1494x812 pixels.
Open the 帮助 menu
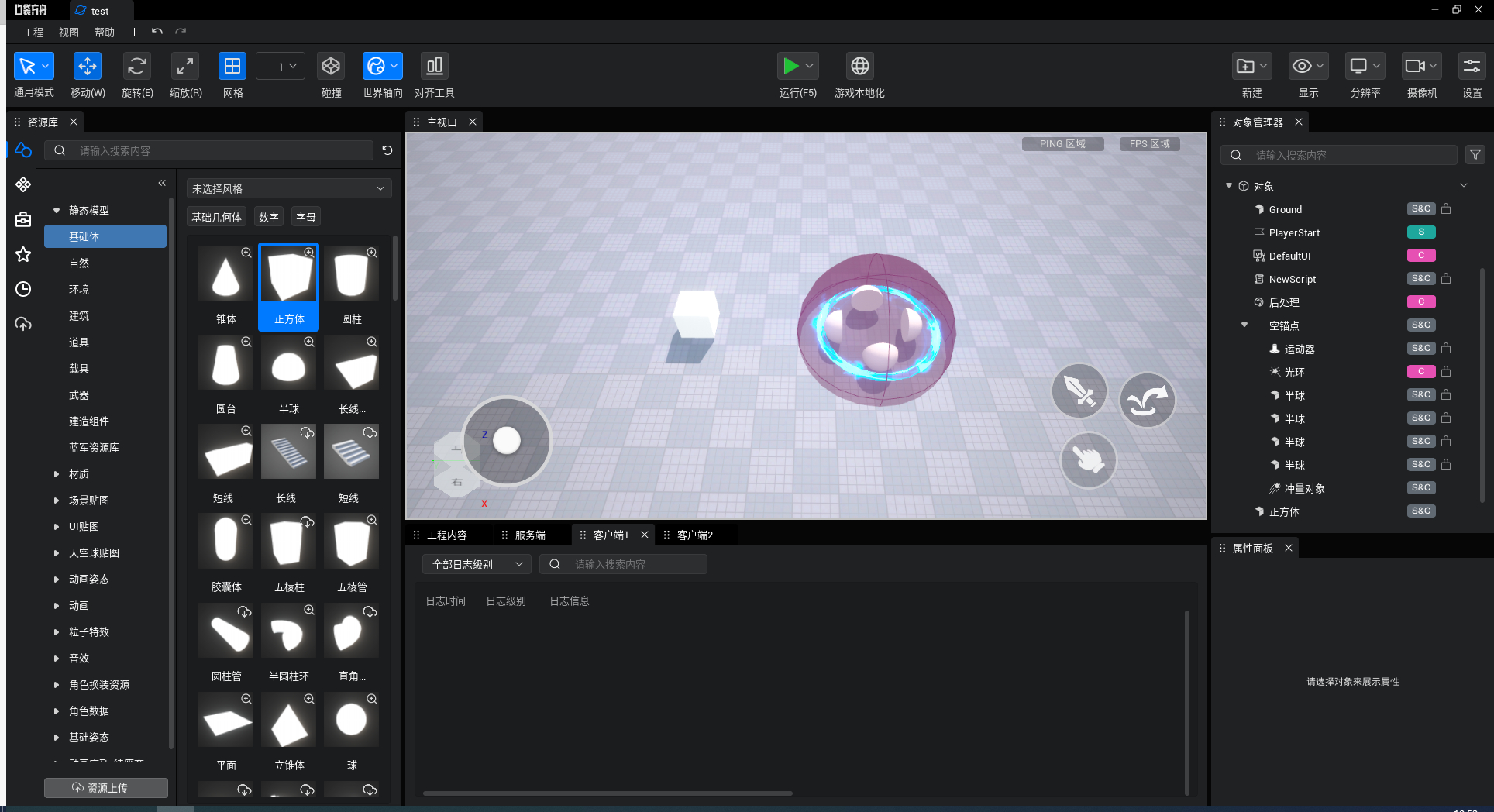[x=105, y=33]
